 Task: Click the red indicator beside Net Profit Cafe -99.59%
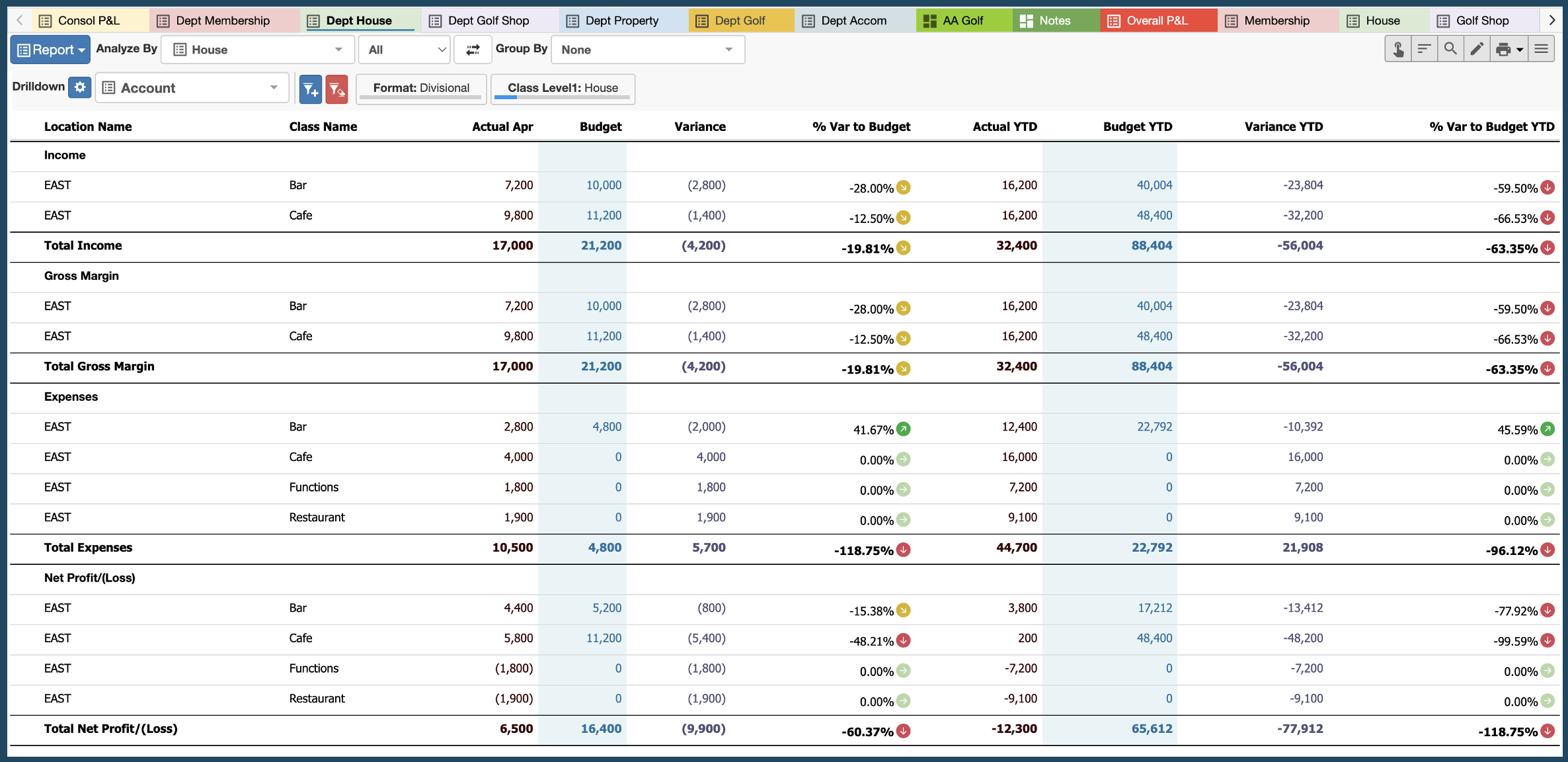point(1548,641)
